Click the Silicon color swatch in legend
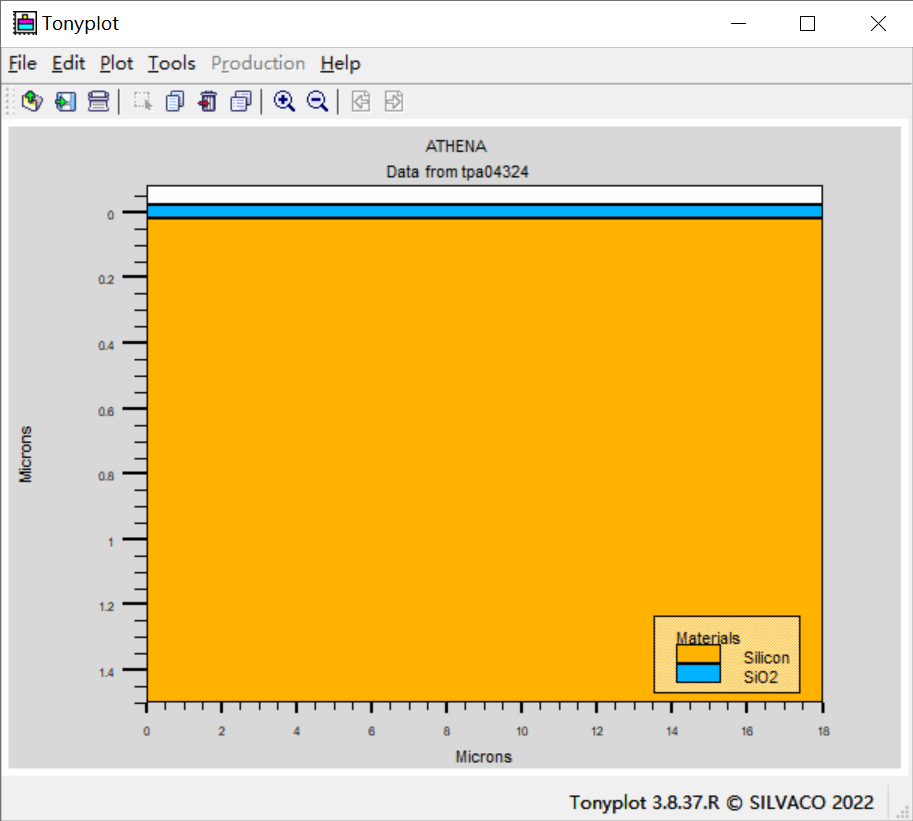 coord(698,654)
